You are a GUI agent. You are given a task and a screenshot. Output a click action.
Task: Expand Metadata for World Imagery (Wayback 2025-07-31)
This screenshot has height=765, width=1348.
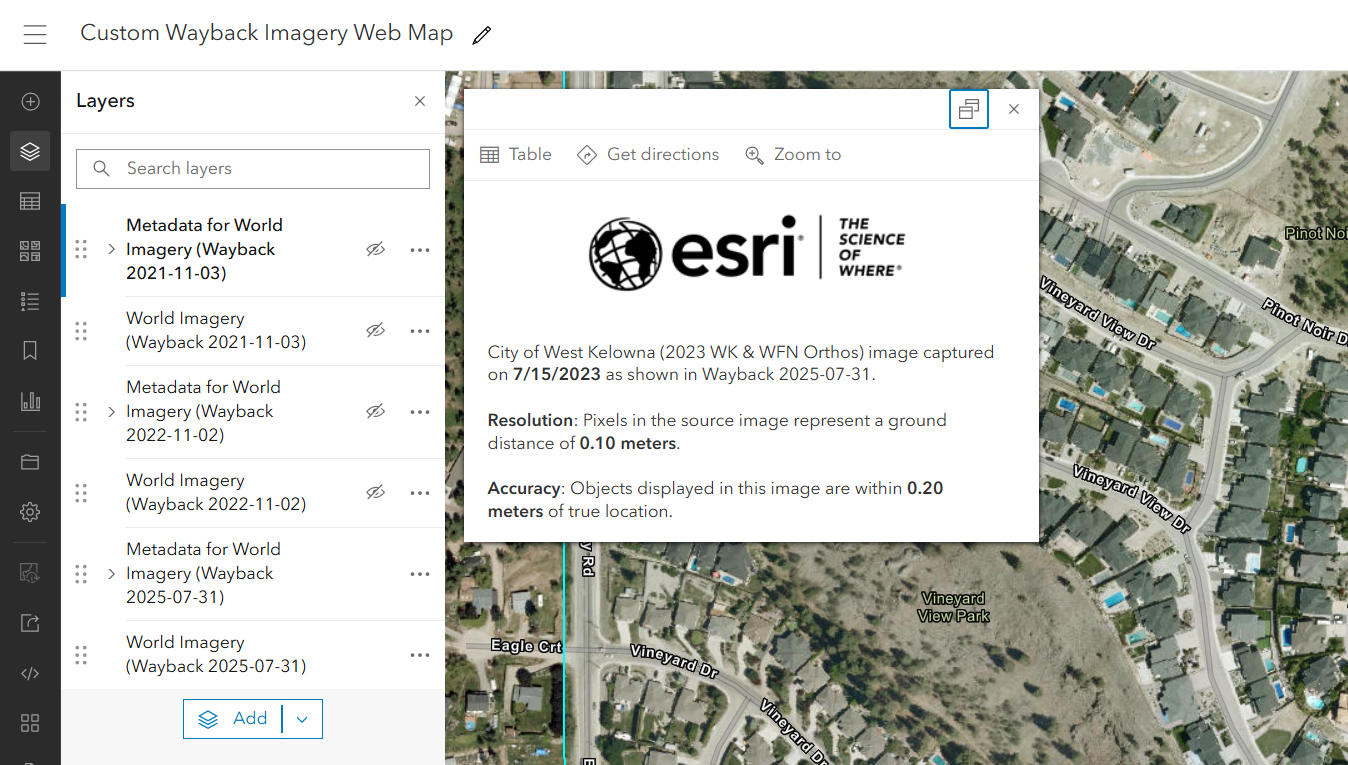coord(111,574)
